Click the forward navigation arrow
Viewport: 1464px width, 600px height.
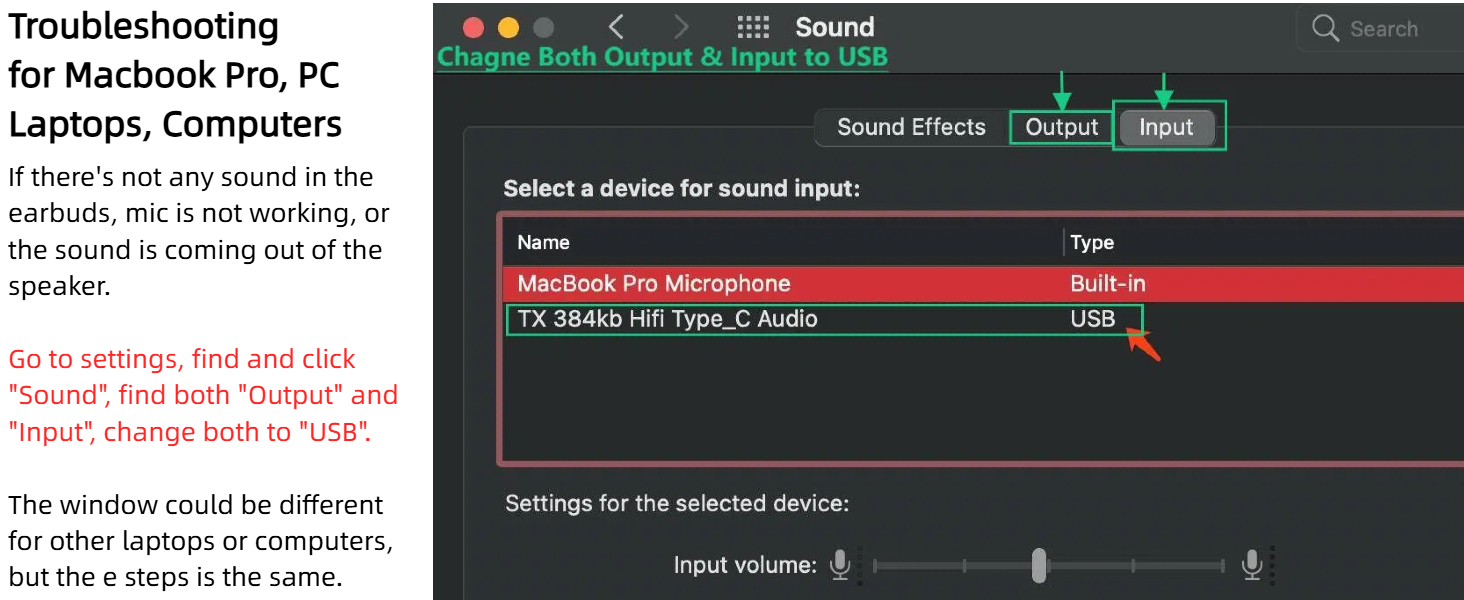coord(682,27)
